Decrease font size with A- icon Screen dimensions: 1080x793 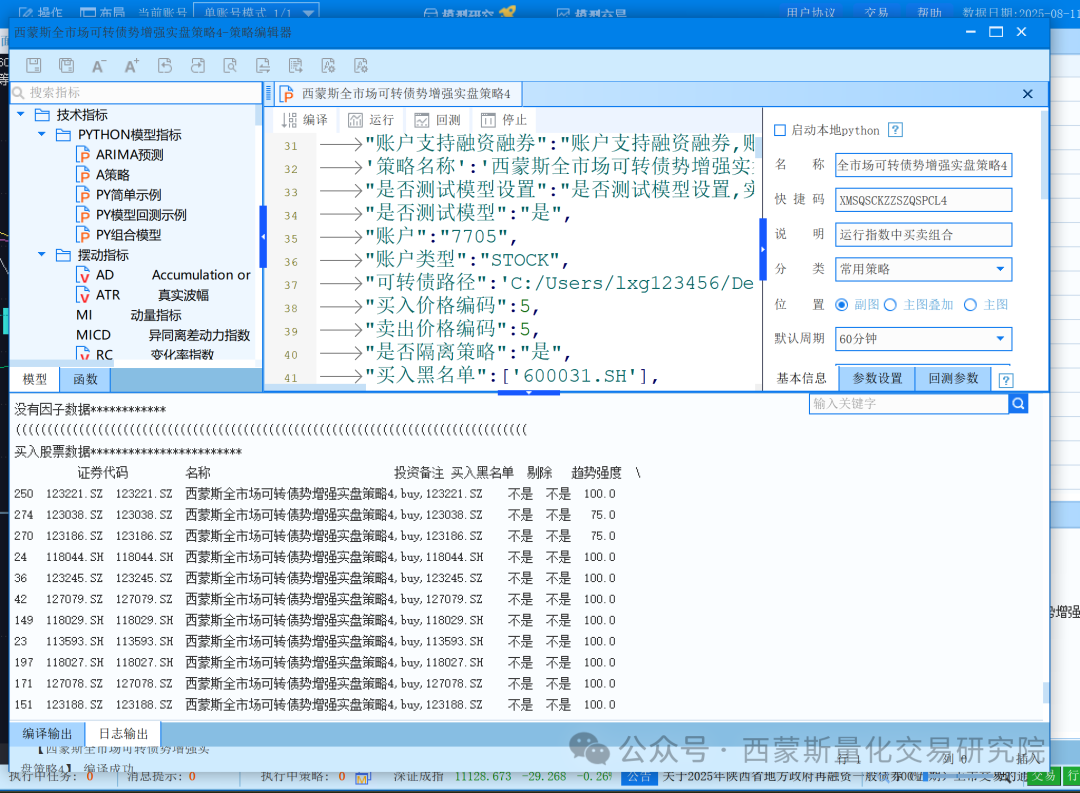98,66
